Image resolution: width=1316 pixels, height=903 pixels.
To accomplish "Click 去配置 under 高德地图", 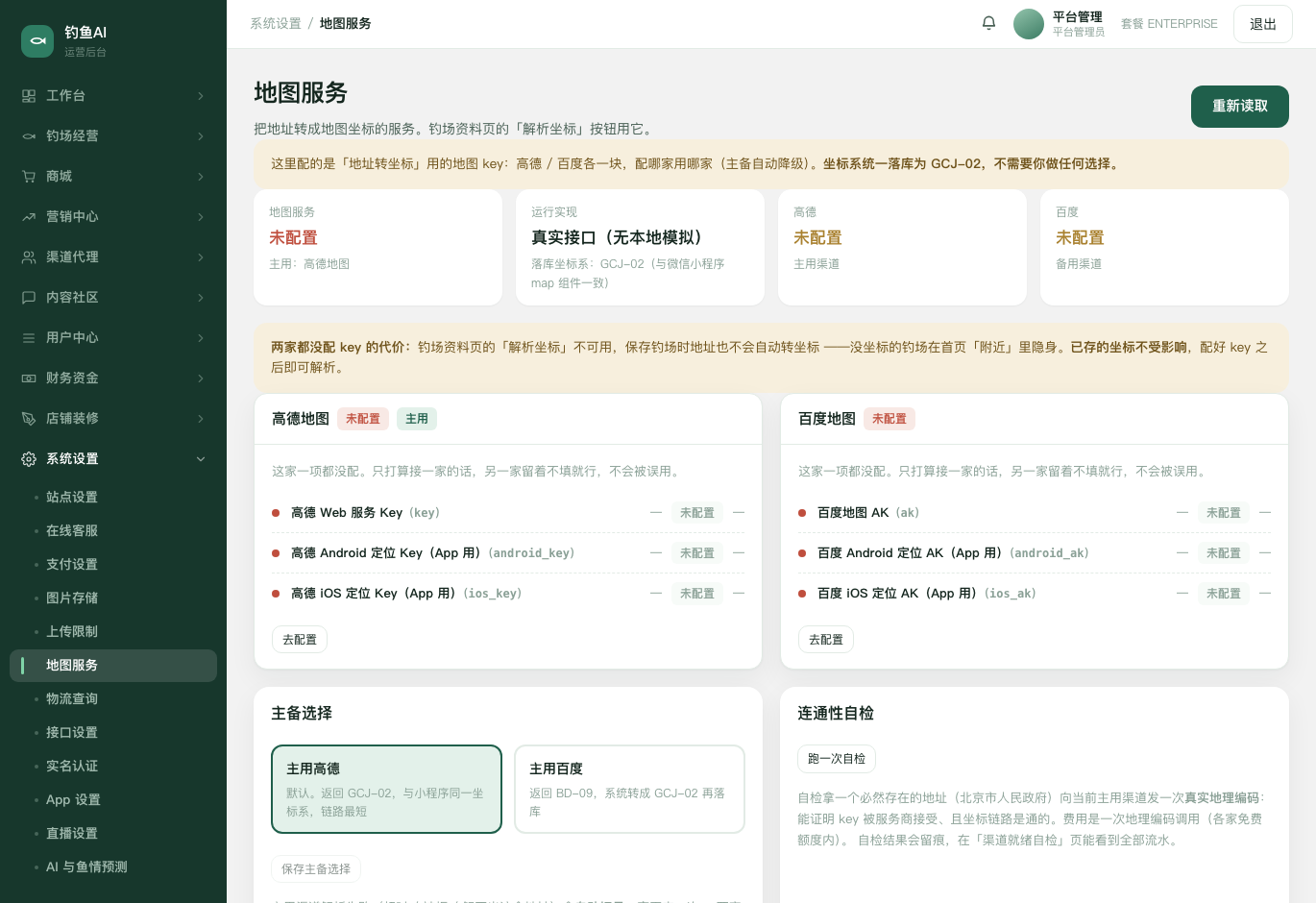I will 300,640.
